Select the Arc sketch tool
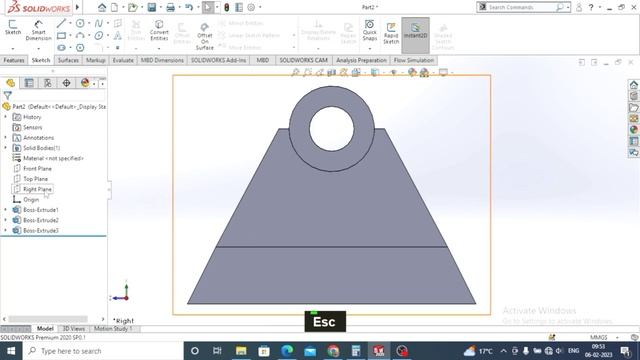 pos(80,36)
